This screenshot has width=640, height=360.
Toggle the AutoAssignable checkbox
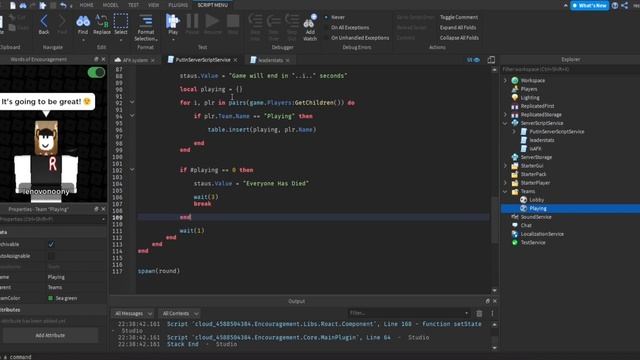click(x=51, y=256)
